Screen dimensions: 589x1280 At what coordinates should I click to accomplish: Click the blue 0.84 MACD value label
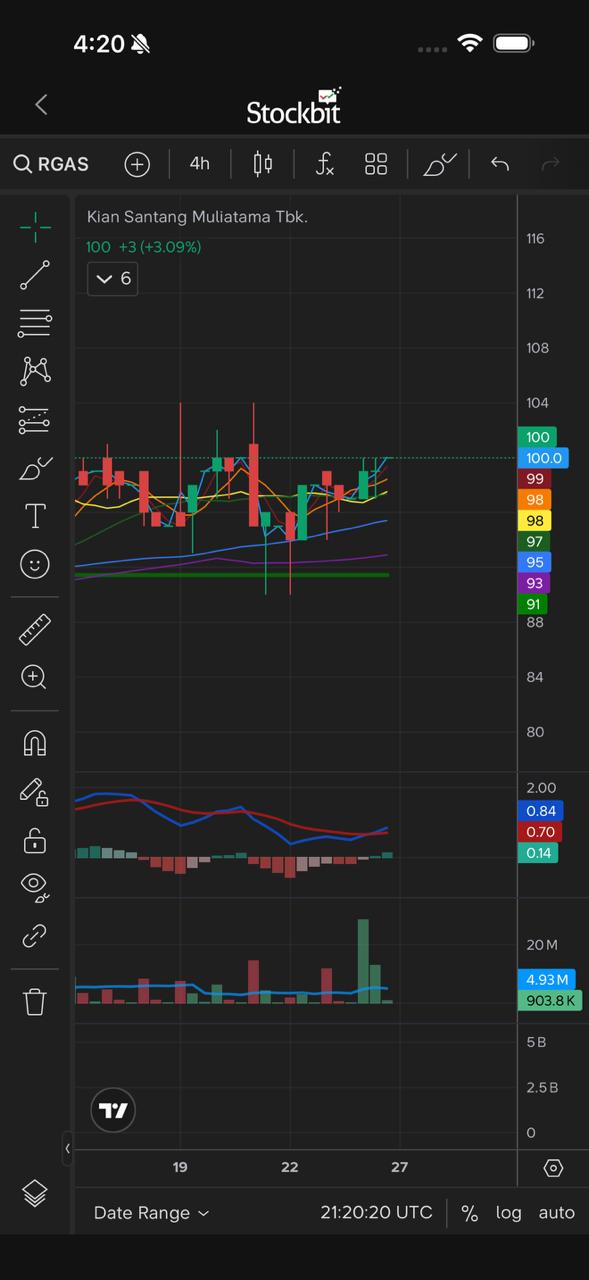point(540,811)
